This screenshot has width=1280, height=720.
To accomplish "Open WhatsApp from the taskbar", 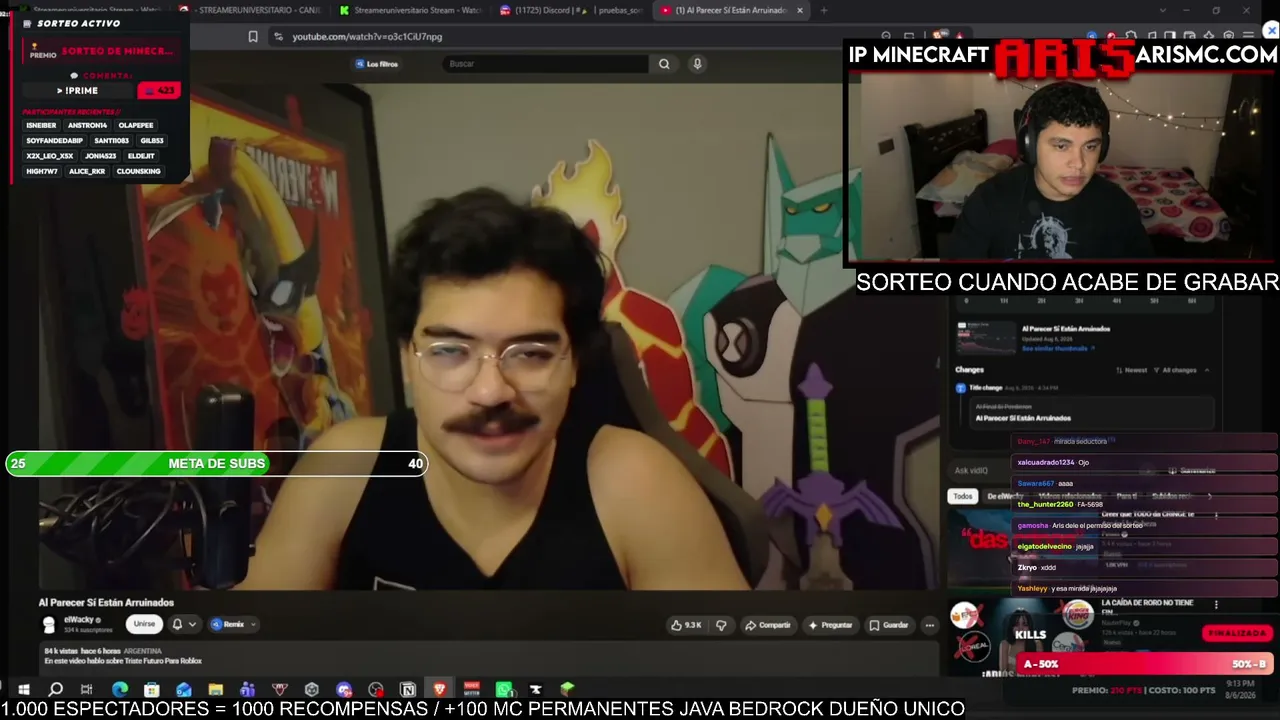I will point(504,689).
